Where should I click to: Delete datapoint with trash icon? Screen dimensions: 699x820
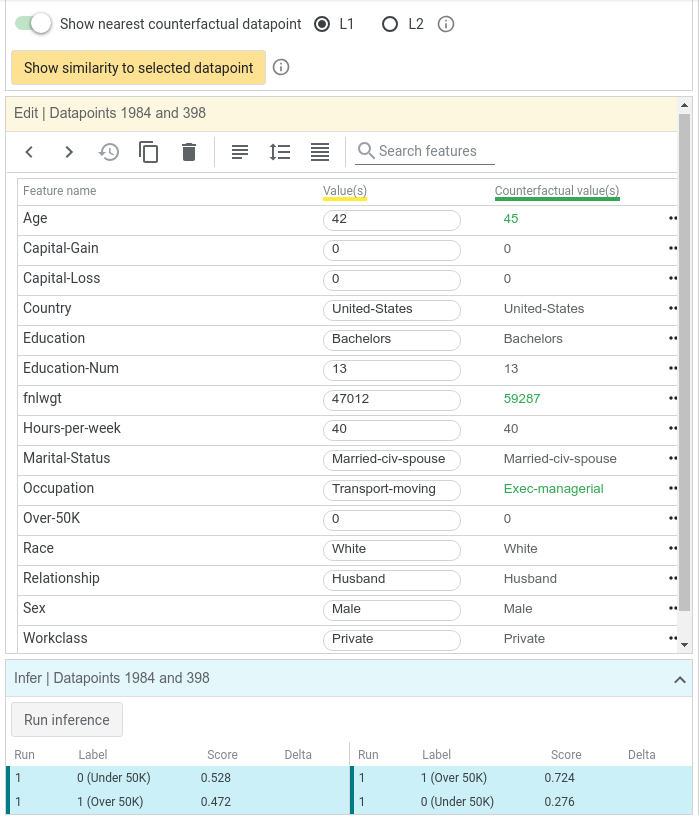(189, 152)
